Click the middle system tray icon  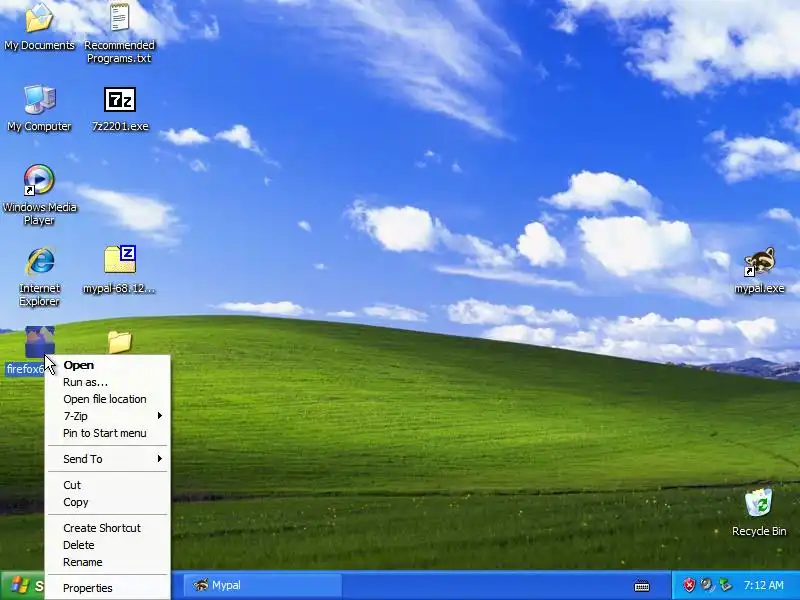click(x=707, y=585)
